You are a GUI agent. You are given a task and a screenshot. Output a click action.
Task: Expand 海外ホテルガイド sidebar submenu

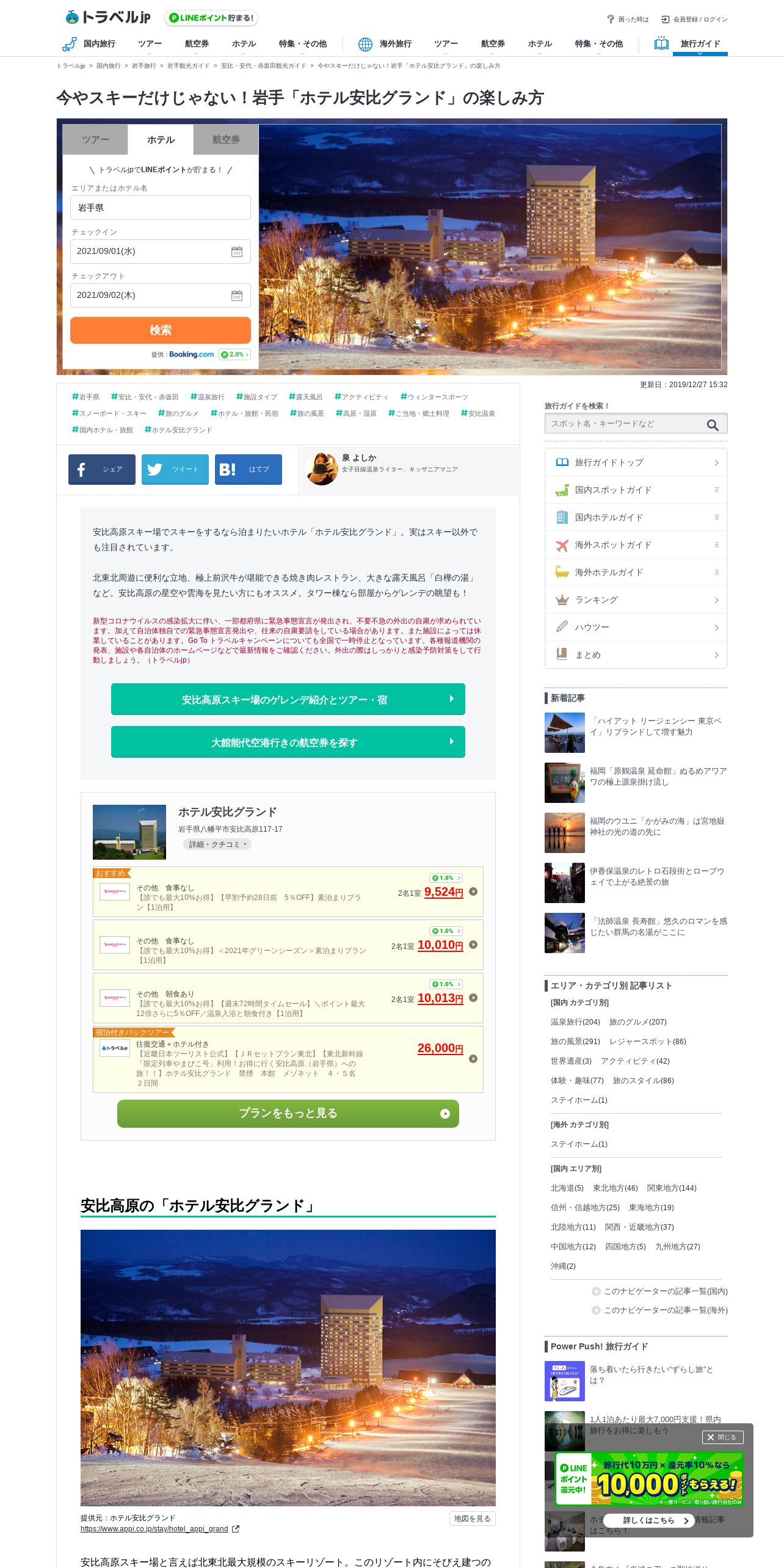(x=717, y=572)
